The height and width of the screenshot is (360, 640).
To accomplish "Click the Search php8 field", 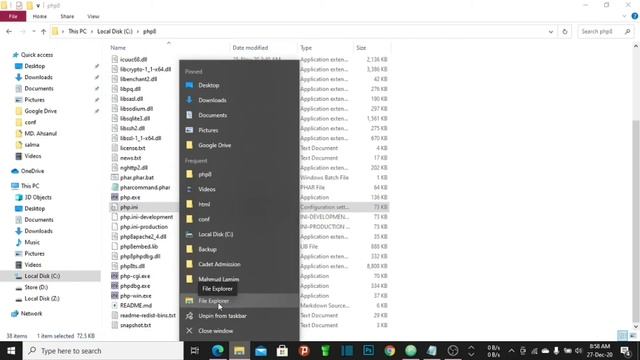I will coord(605,31).
